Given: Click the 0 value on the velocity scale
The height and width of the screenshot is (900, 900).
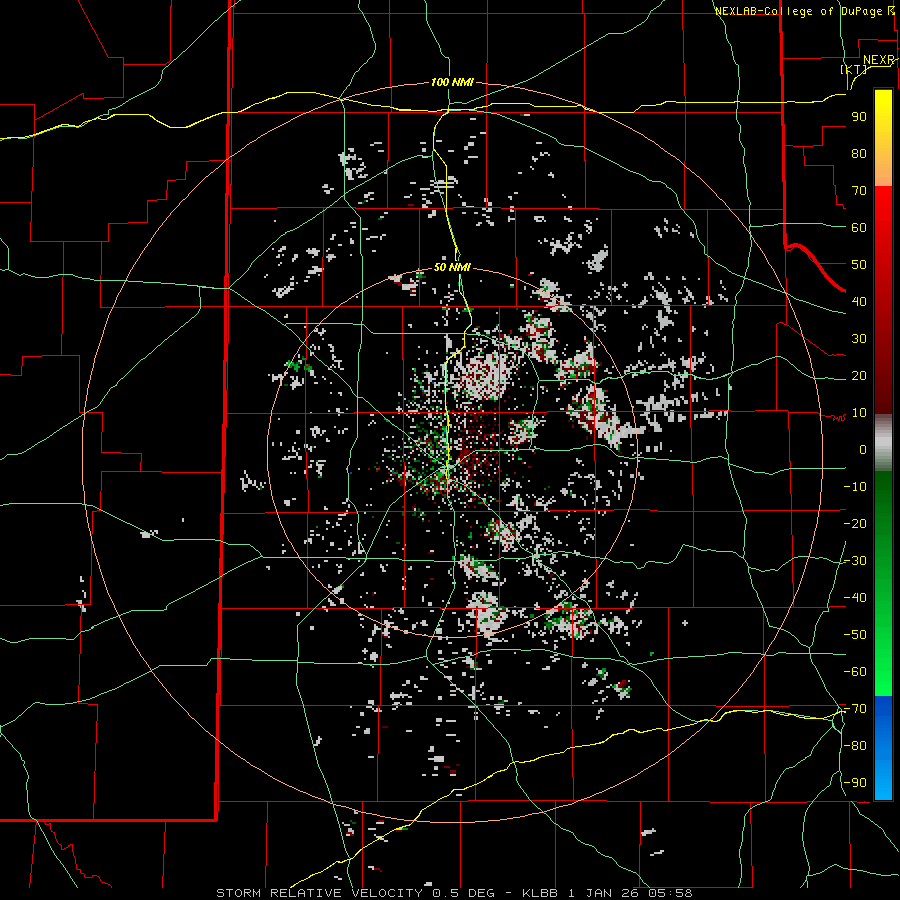Looking at the screenshot, I should [863, 450].
